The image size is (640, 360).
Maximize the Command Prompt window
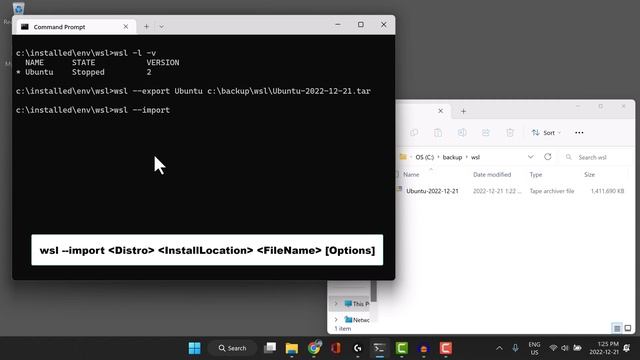coord(361,24)
